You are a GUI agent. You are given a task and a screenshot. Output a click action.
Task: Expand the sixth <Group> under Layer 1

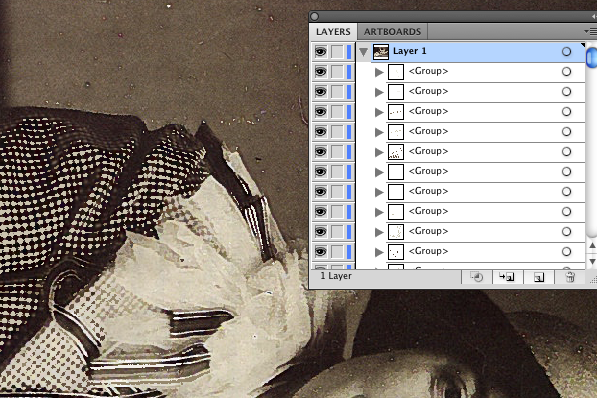pos(379,172)
